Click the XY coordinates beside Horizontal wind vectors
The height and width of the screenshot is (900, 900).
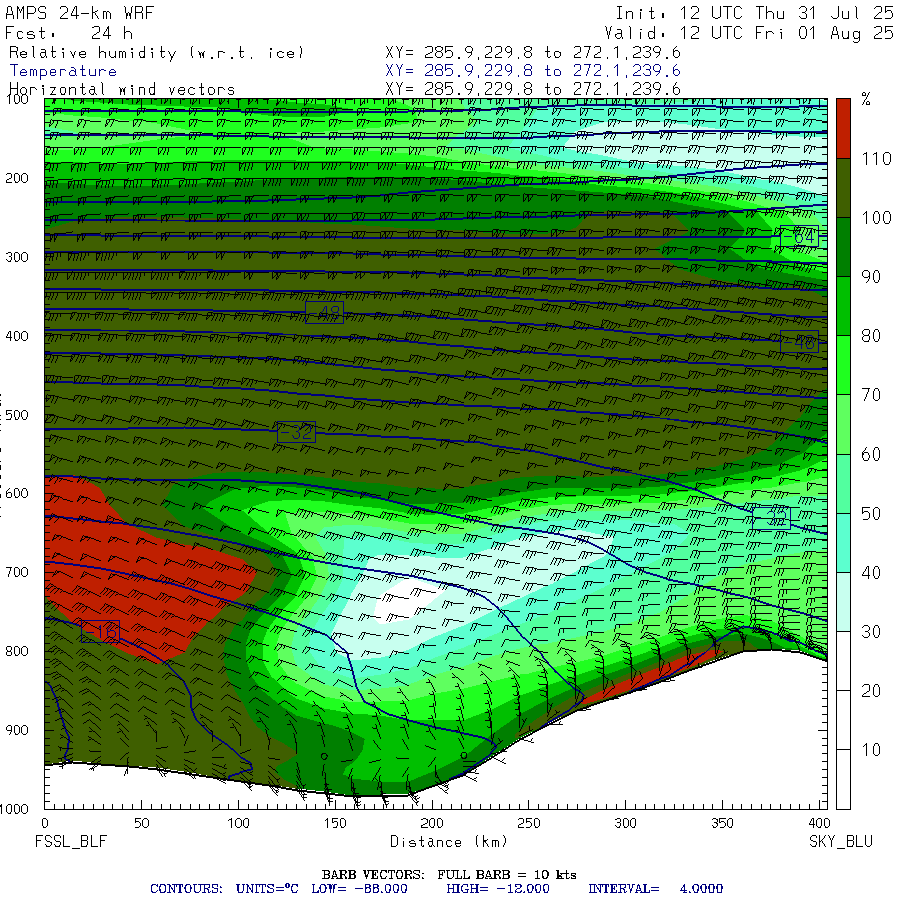533,89
